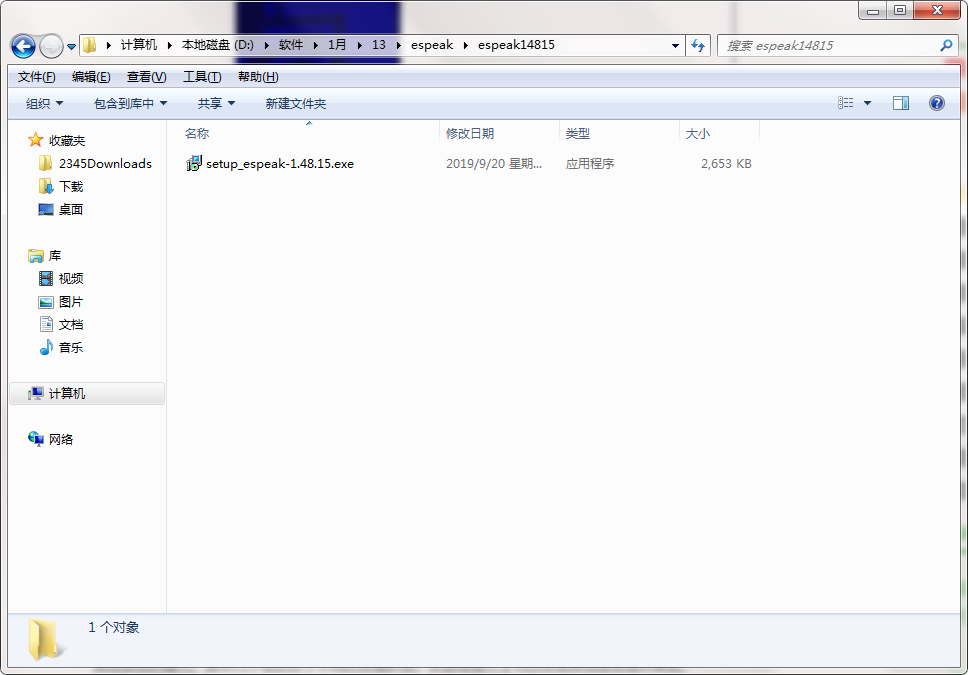The height and width of the screenshot is (675, 968).
Task: Open 包含到库中 dropdown
Action: [x=130, y=104]
